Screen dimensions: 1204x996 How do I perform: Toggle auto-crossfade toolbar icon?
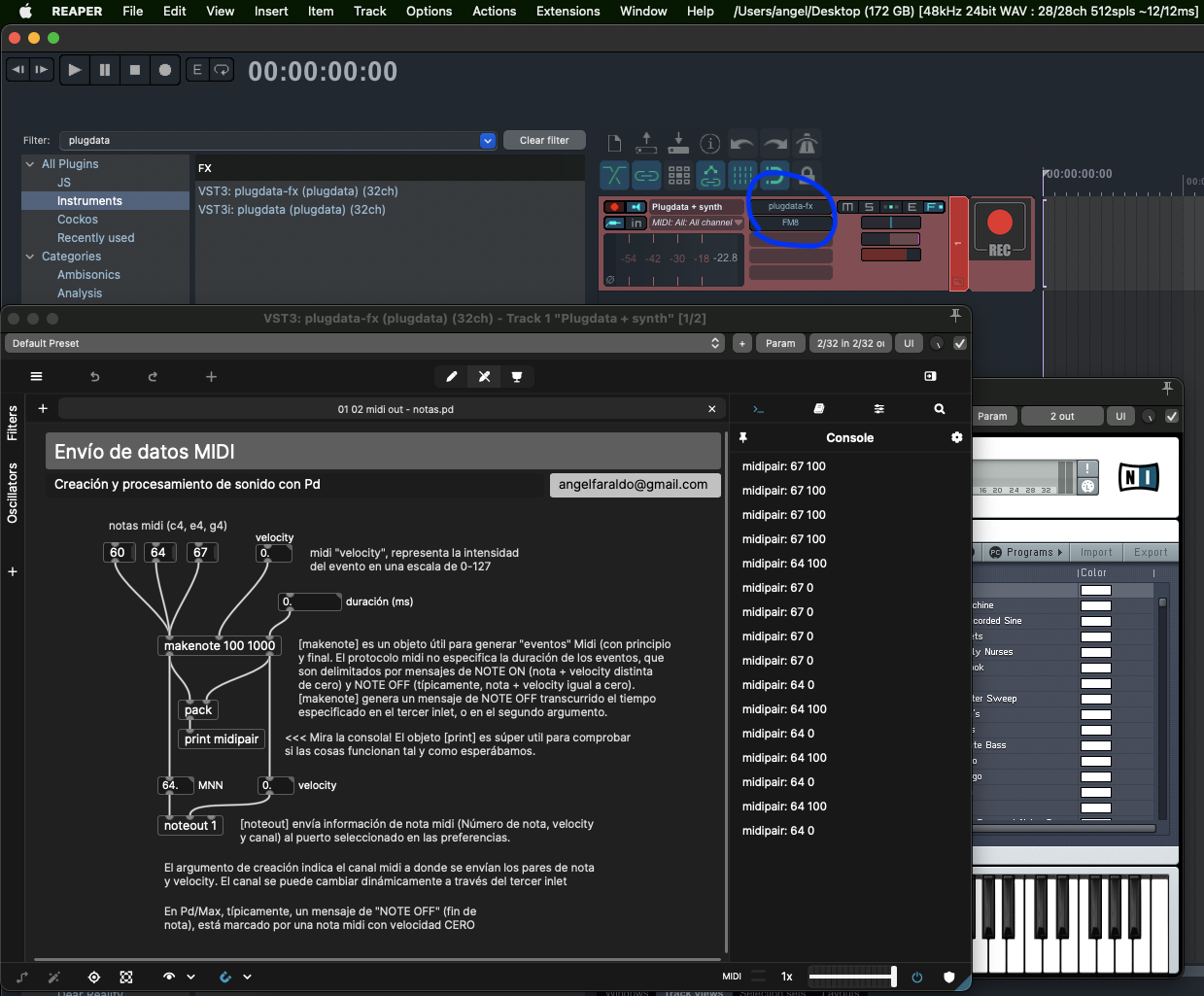(x=614, y=176)
